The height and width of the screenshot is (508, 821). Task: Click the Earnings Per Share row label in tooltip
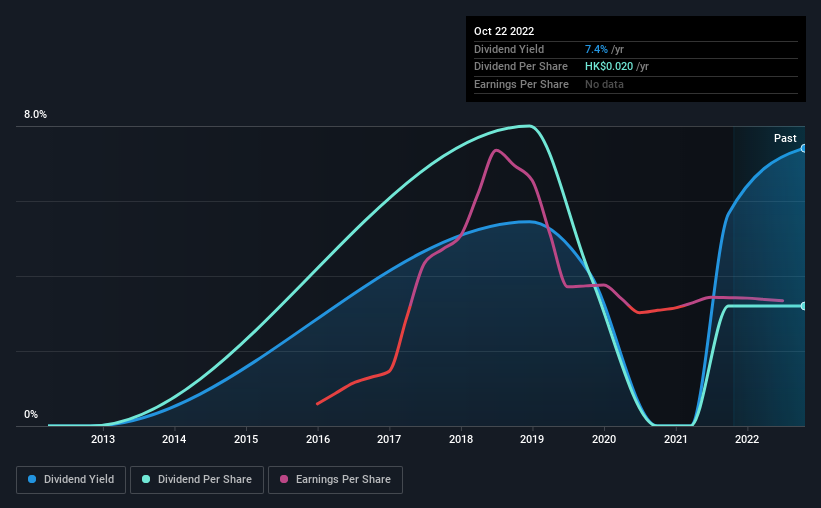click(521, 84)
